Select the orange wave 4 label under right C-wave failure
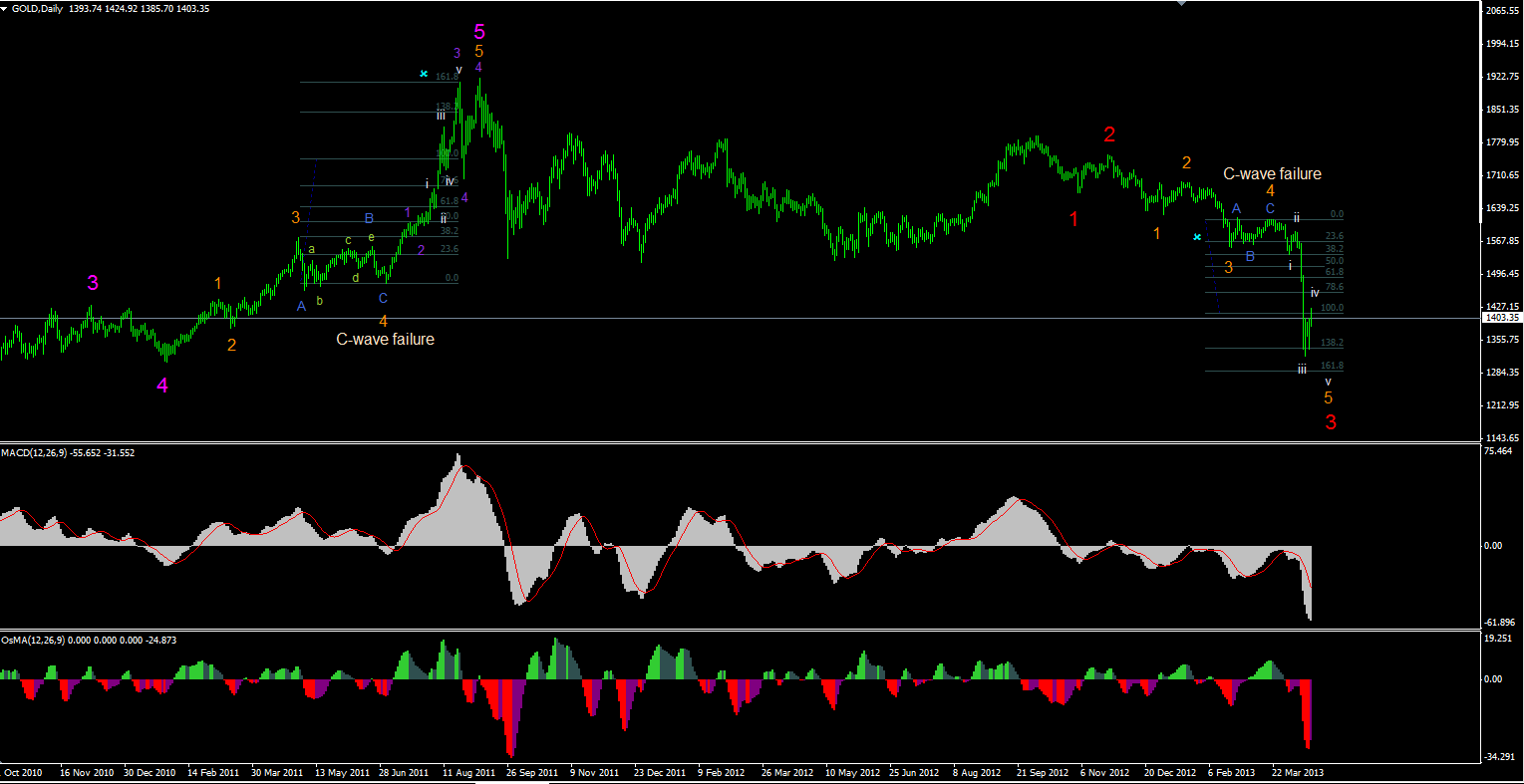Viewport: 1524px width, 784px height. pos(1270,191)
